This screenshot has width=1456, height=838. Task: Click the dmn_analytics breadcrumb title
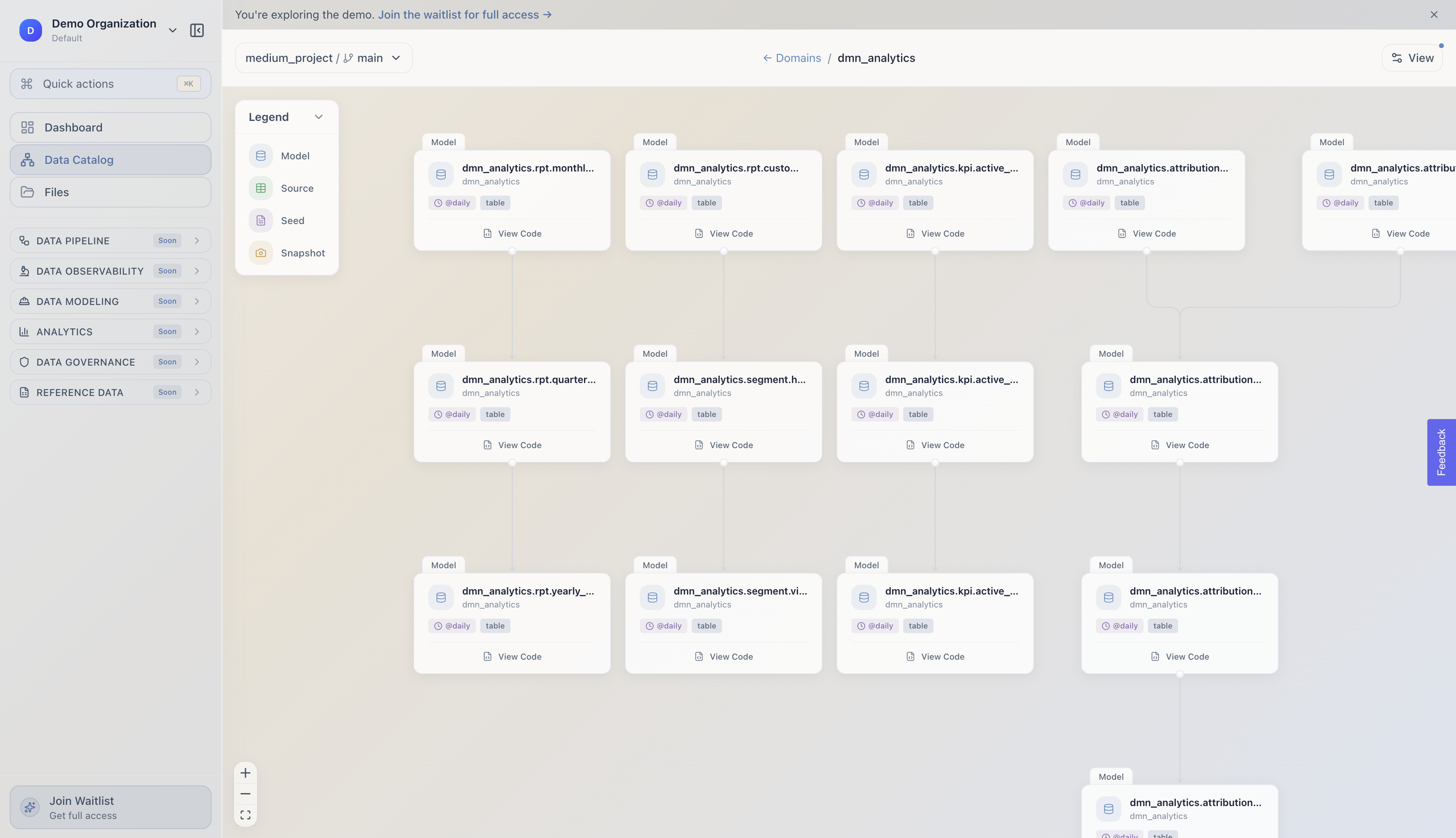876,58
